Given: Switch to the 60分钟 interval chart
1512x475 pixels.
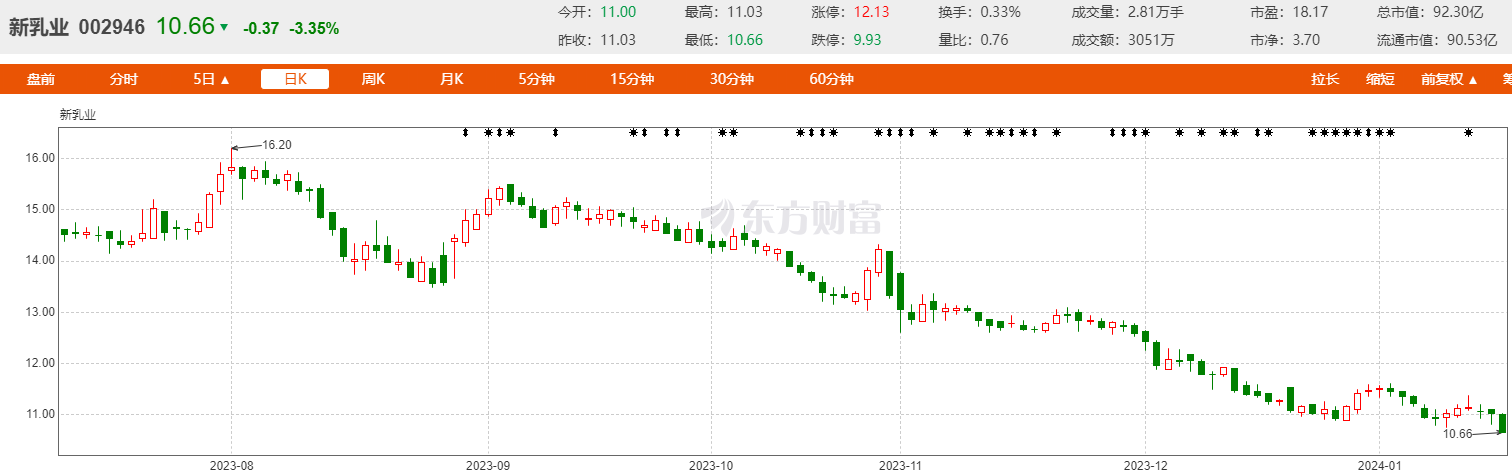Looking at the screenshot, I should (831, 80).
